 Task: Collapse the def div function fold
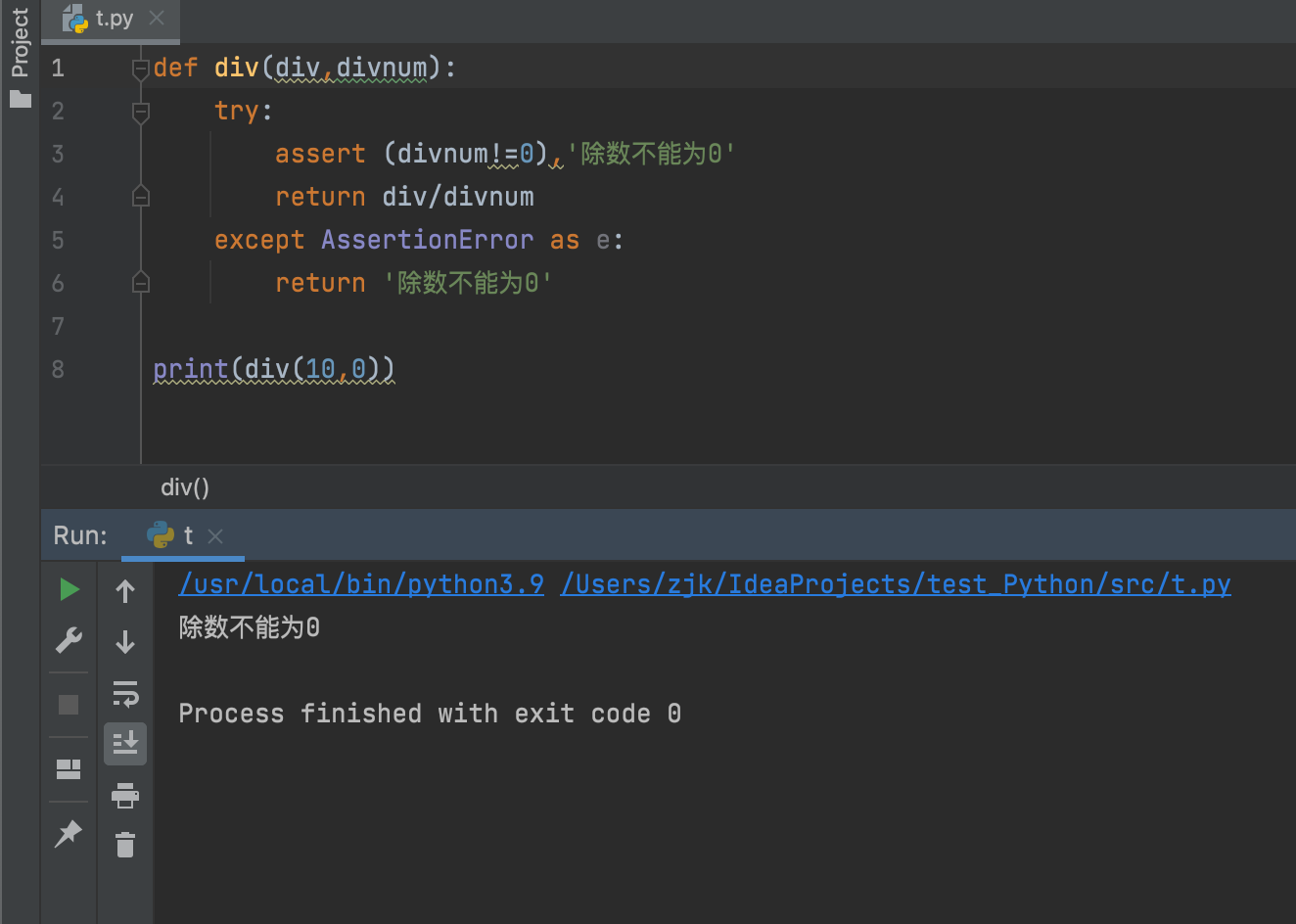point(141,69)
